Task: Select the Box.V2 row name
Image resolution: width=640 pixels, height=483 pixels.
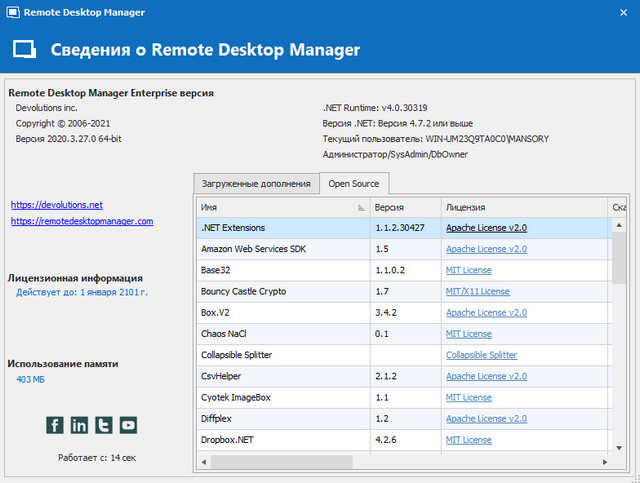Action: [x=215, y=313]
